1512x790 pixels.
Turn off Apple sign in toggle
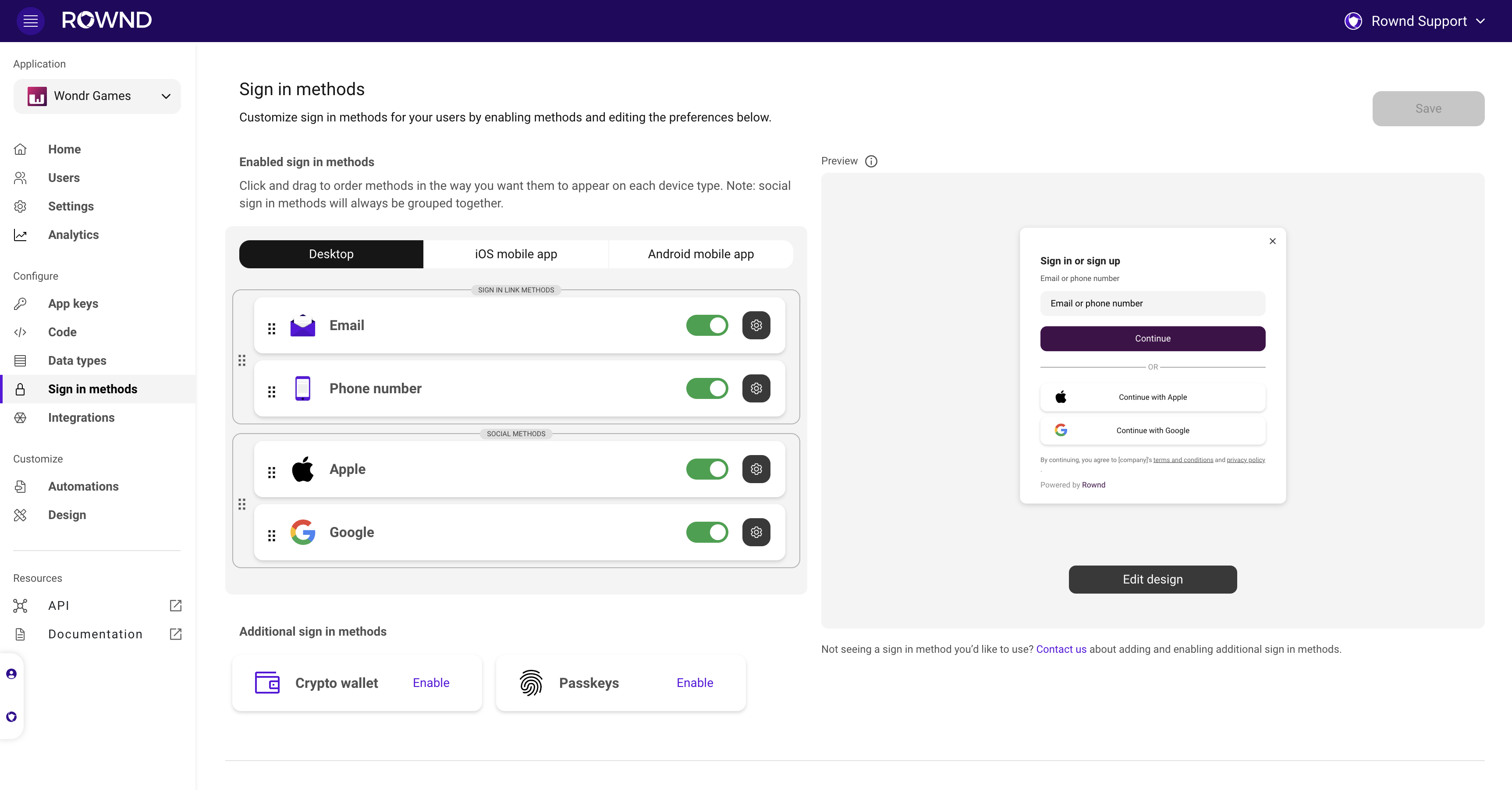pos(706,469)
